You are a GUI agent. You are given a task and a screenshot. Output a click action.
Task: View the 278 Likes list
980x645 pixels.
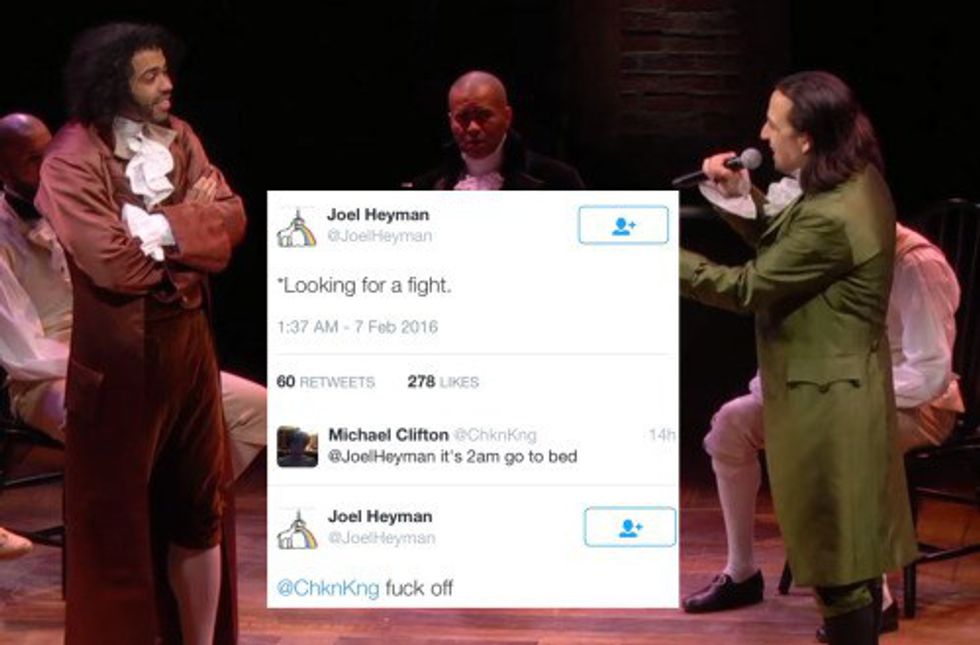[443, 382]
